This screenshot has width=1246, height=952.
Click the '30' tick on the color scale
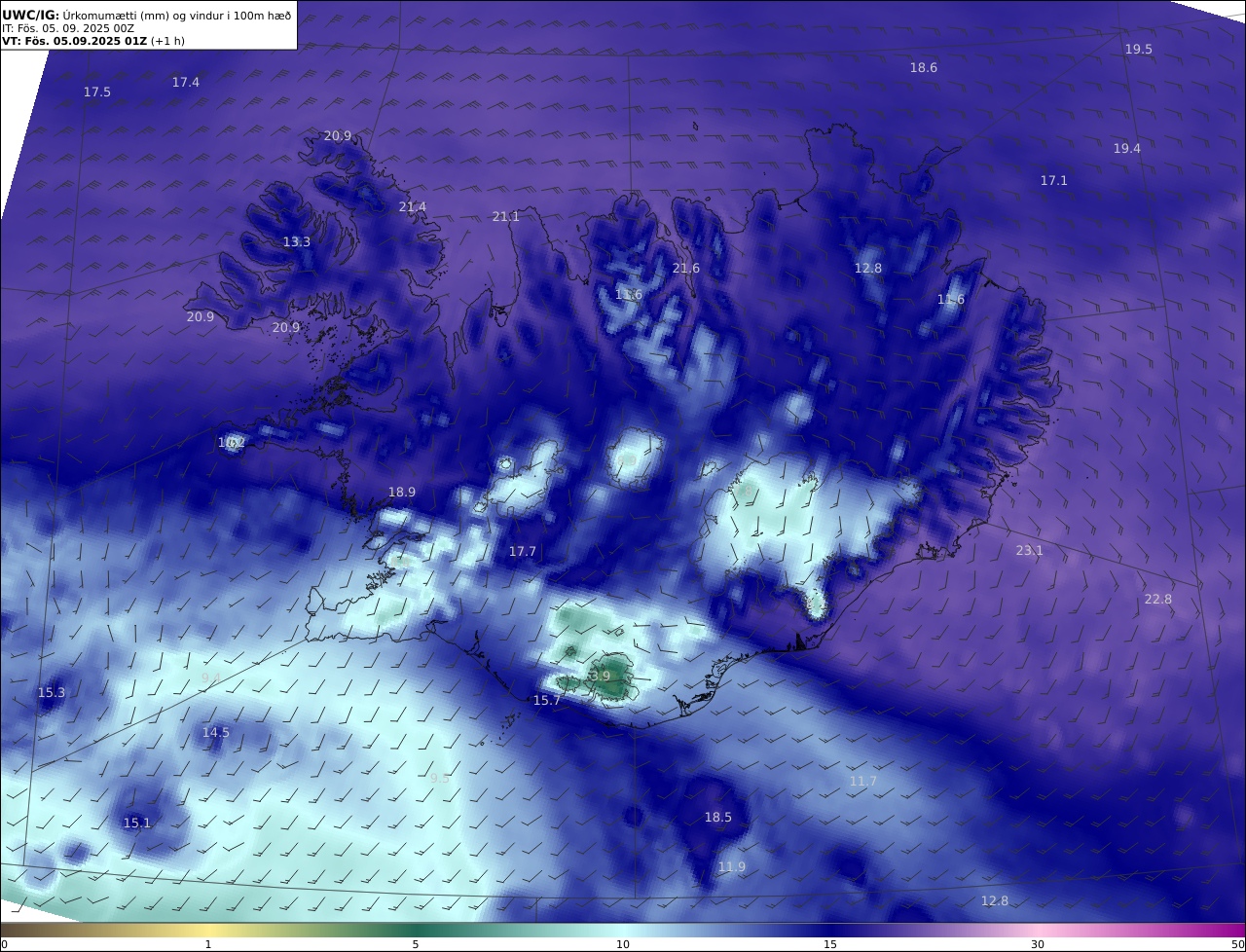pyautogui.click(x=1038, y=944)
